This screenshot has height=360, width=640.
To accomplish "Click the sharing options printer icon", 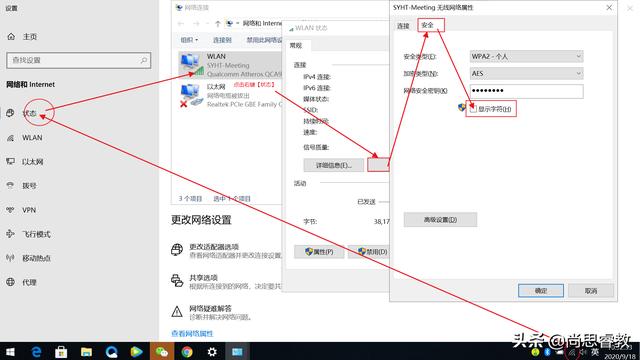I will click(177, 281).
